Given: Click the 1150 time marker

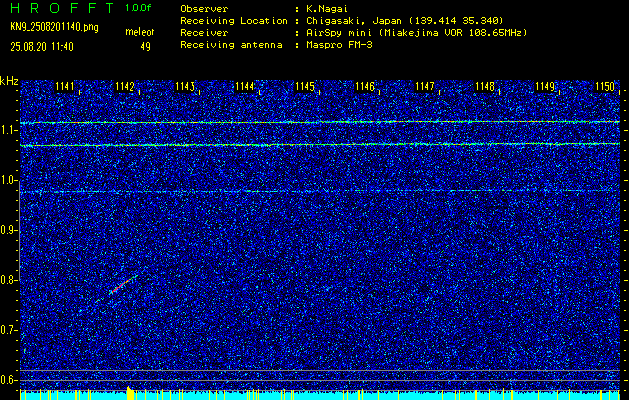Looking at the screenshot, I should coord(605,87).
